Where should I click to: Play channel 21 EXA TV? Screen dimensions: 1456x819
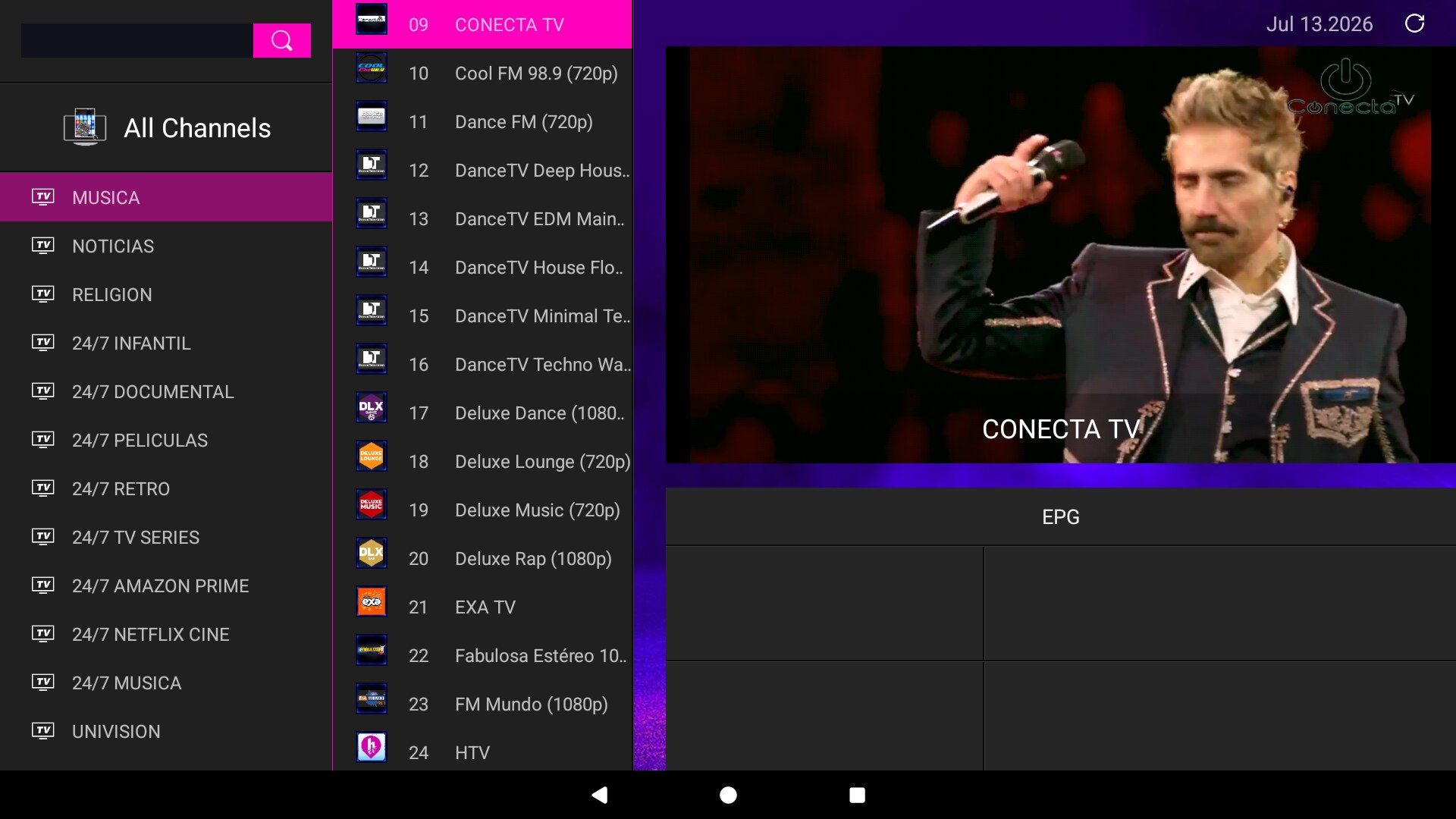(x=482, y=607)
